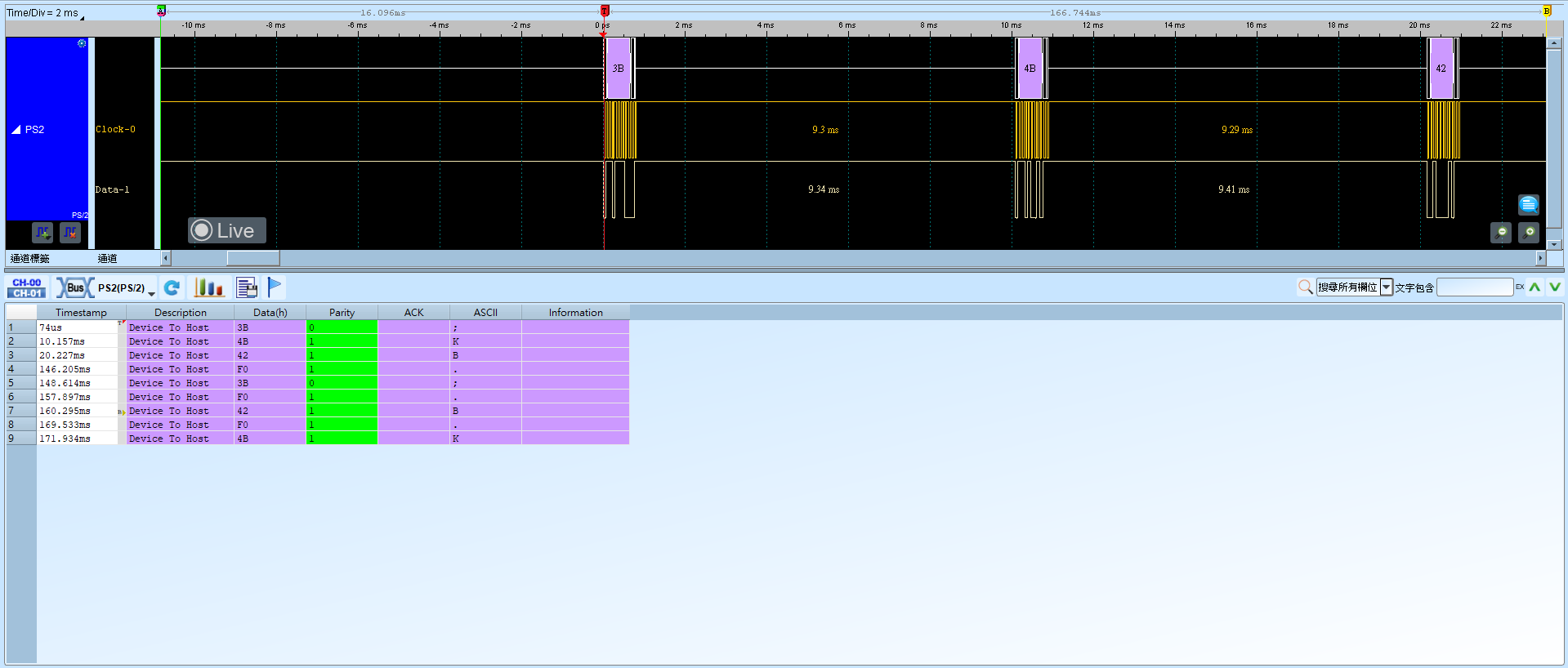1568x668 pixels.
Task: Jump to previous search result arrow
Action: 1534,287
